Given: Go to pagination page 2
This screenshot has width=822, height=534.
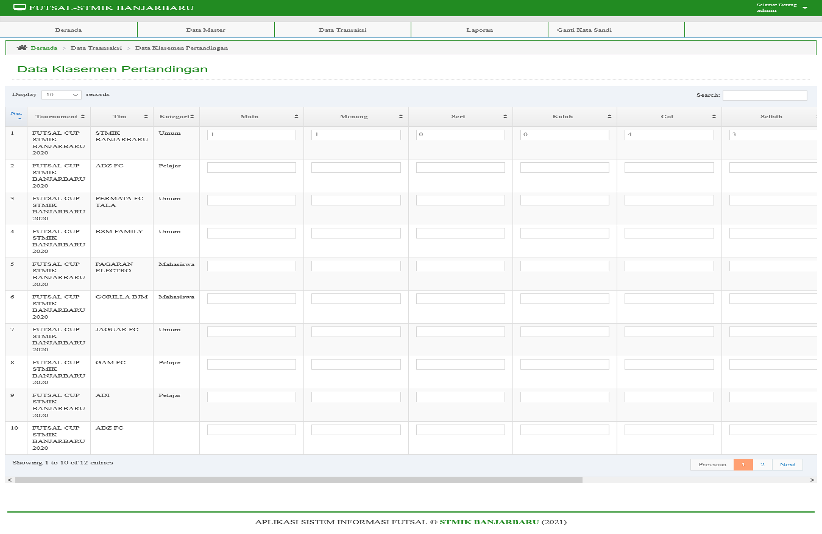Looking at the screenshot, I should coord(762,464).
